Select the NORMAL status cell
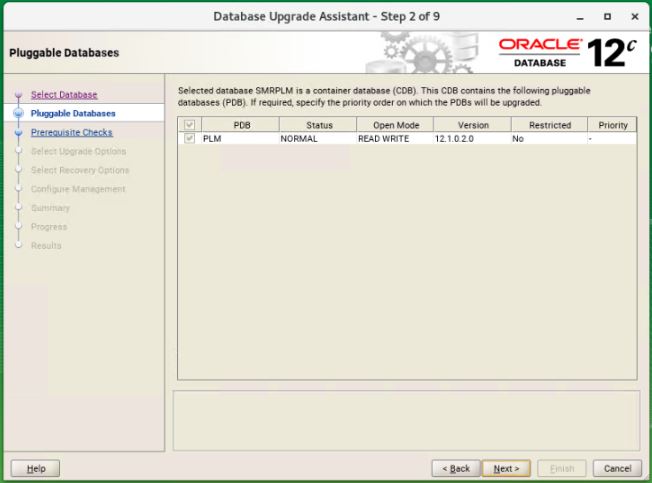This screenshot has height=483, width=652. click(318, 138)
